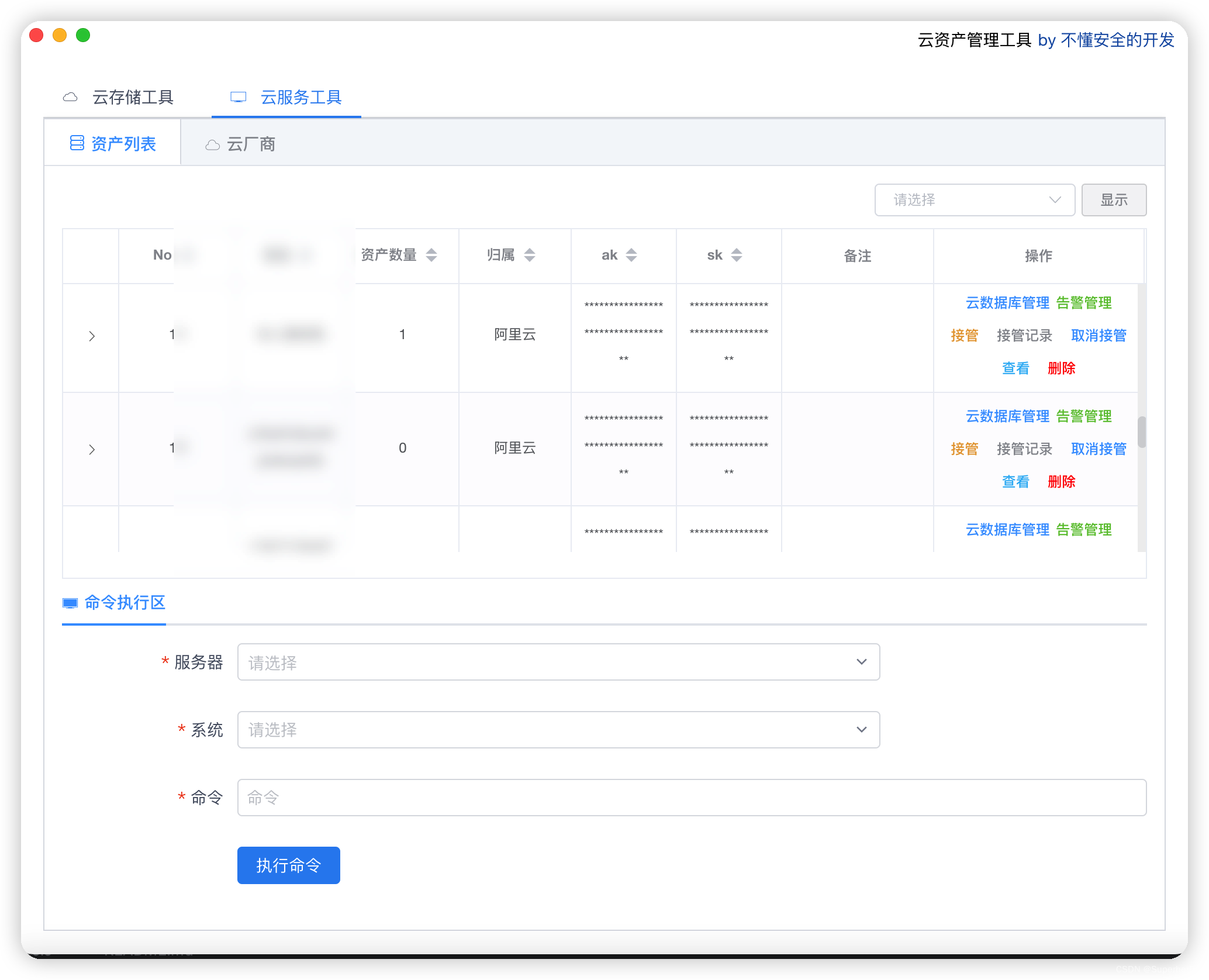Viewport: 1209px width, 980px height.
Task: Click the monitor icon beside 命令执行区
Action: 70,602
